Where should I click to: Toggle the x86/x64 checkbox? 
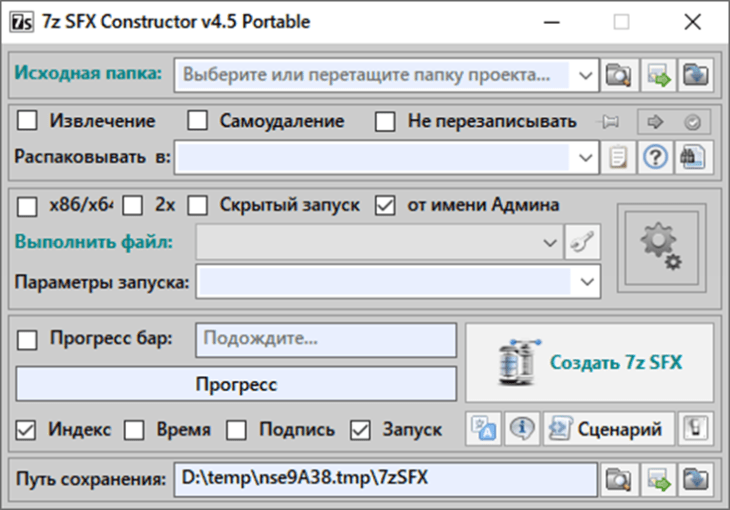pos(27,205)
